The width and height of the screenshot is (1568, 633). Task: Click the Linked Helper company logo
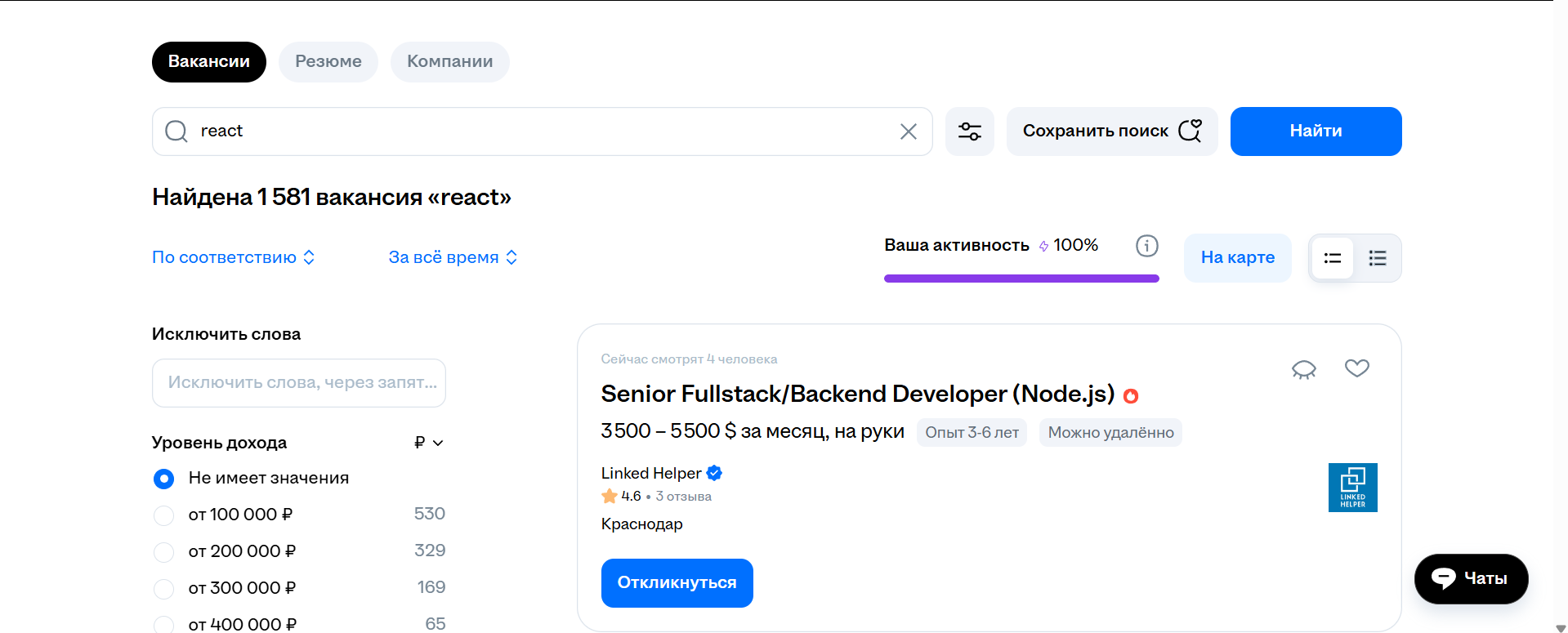pyautogui.click(x=1352, y=488)
